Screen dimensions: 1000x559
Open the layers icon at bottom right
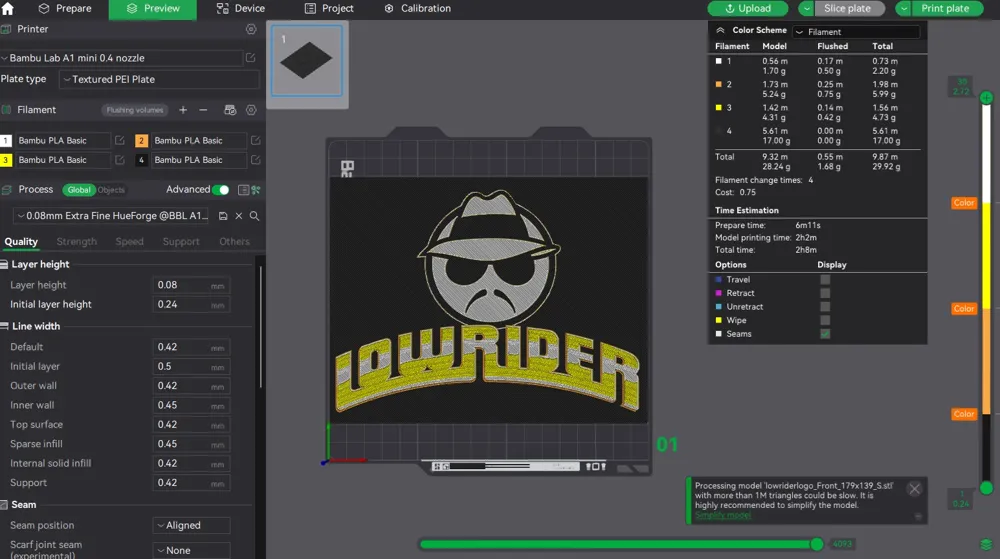986,544
